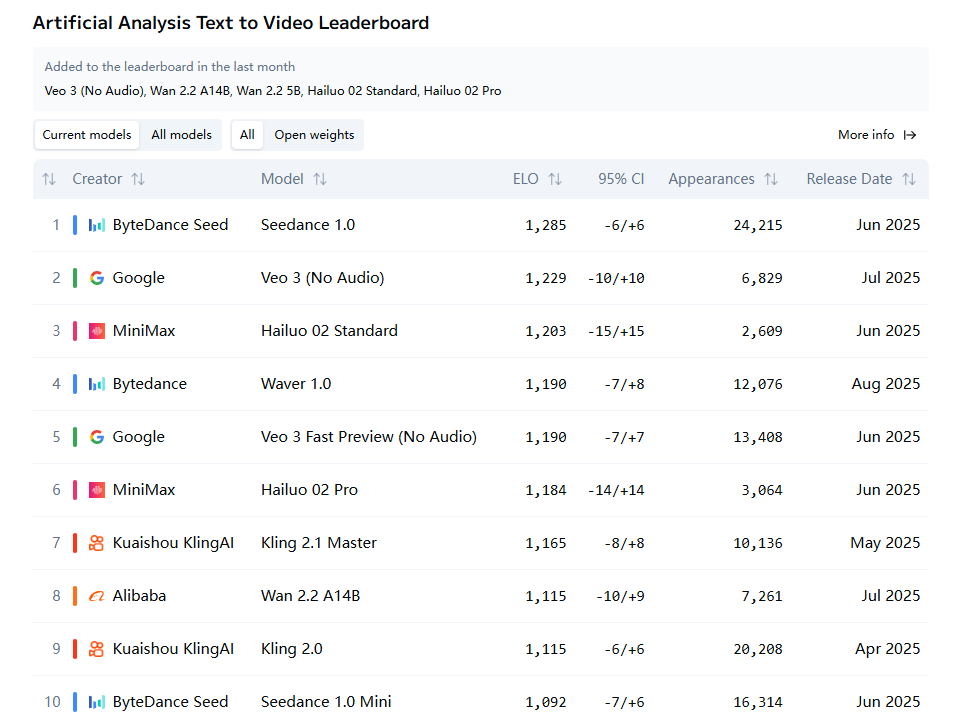Select the All weights tab
Screen dimensions: 978x726
point(247,135)
